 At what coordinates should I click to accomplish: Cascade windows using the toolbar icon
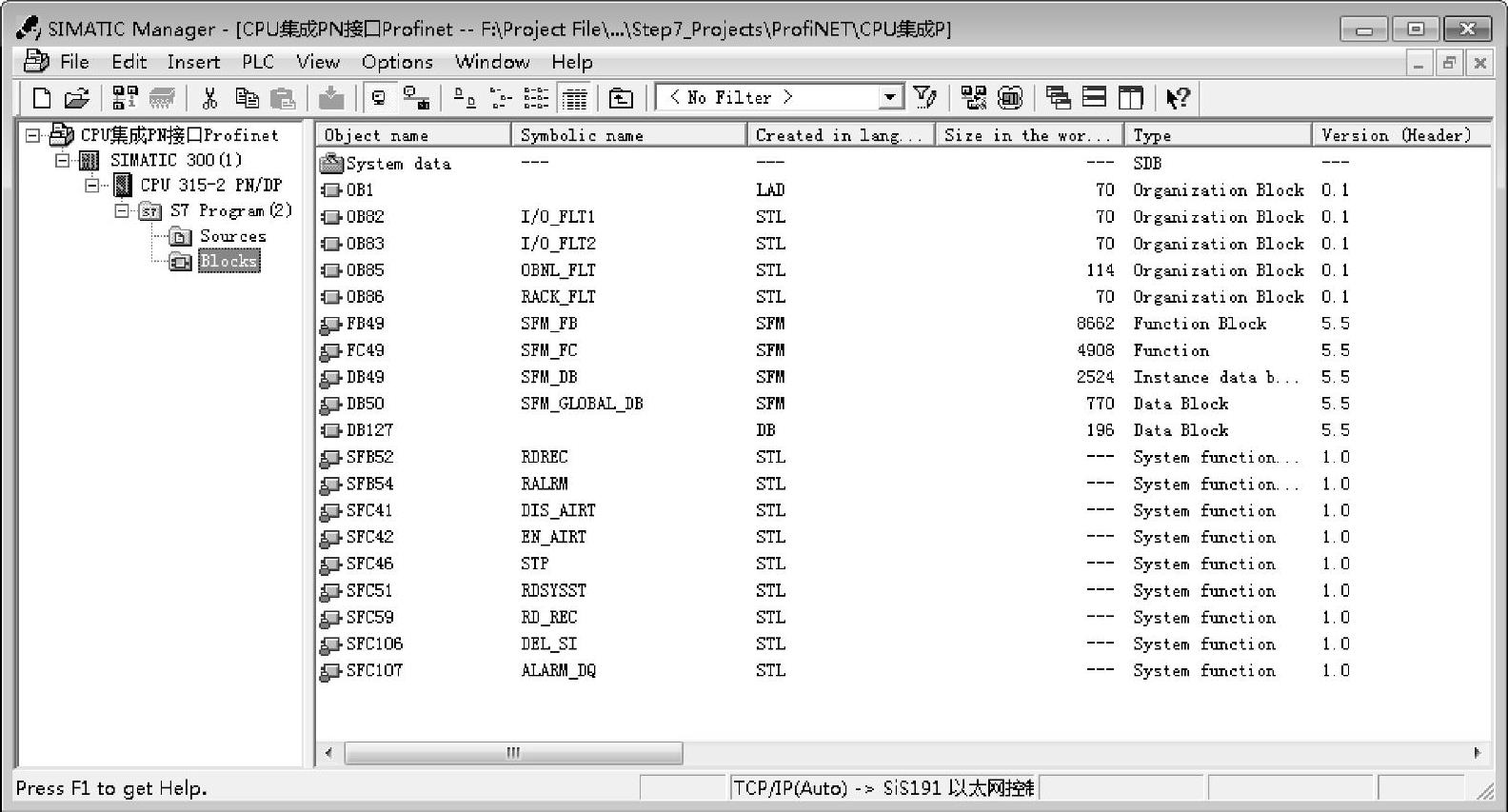[1058, 97]
